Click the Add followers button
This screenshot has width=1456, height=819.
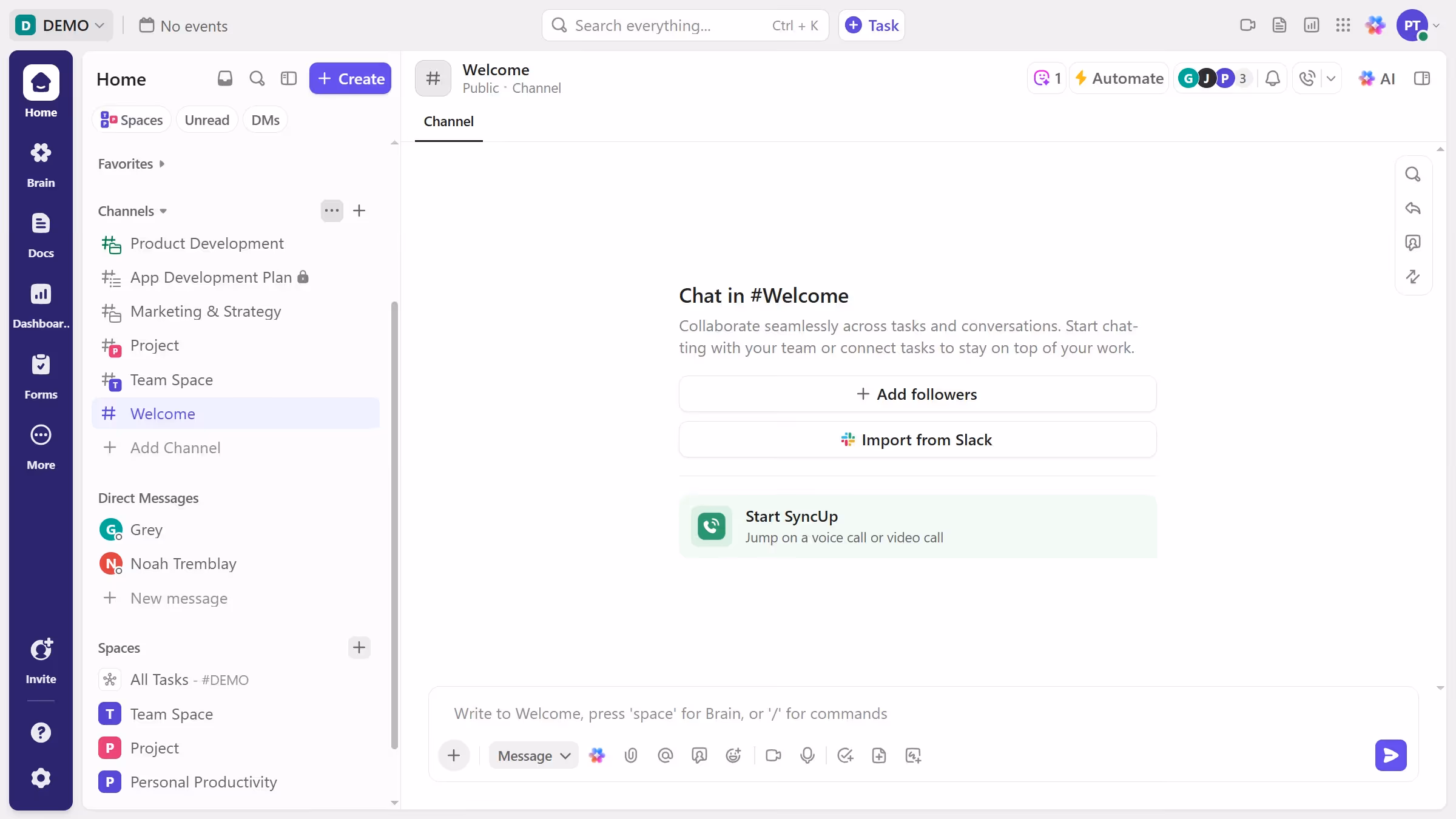coord(917,394)
